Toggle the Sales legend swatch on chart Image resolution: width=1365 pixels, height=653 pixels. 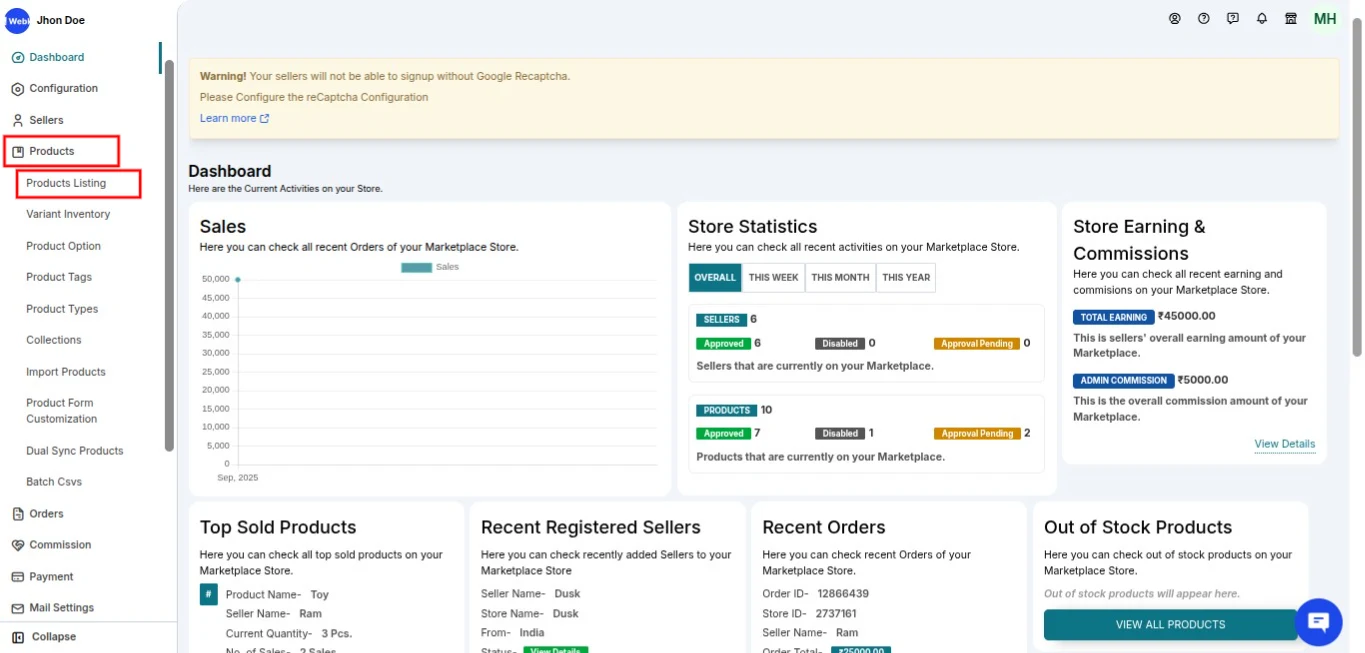[x=416, y=267]
